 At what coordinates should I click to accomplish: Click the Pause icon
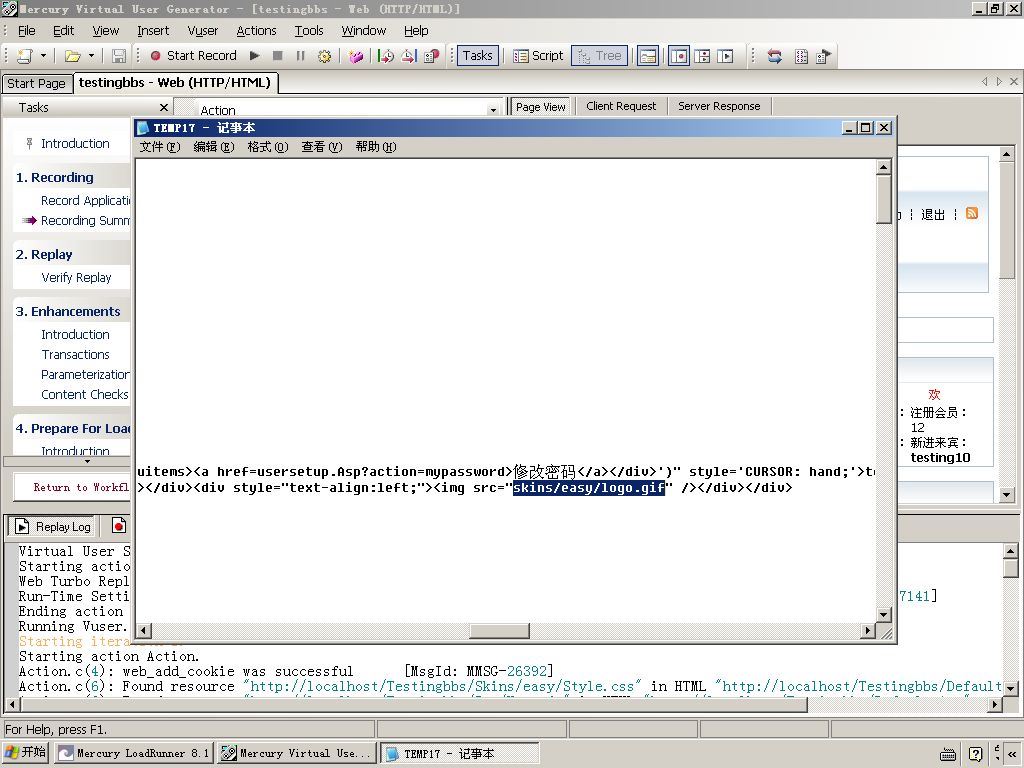coord(300,56)
